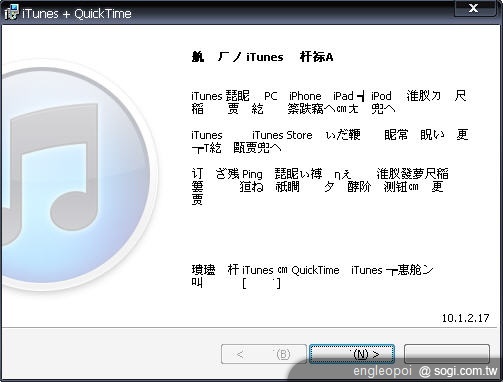The image size is (503, 382).
Task: Click the paragraph mentioning iTunes Store
Action: pyautogui.click(x=330, y=141)
